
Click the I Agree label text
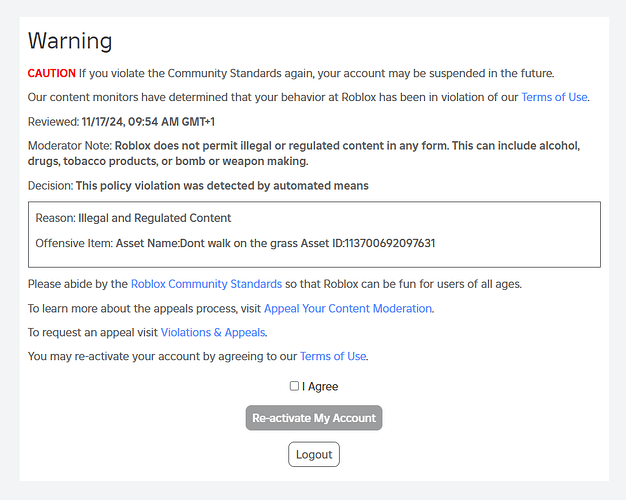pyautogui.click(x=320, y=387)
